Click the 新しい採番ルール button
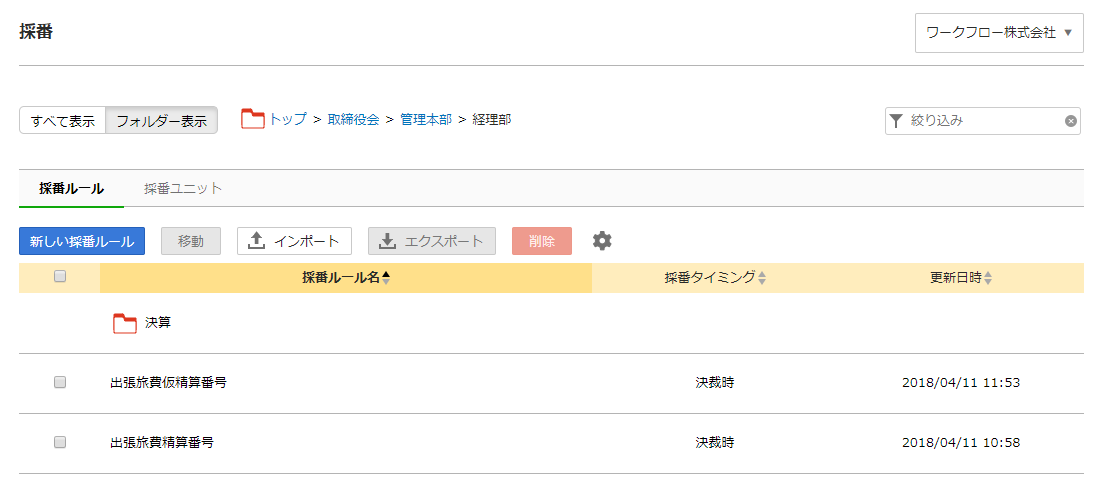This screenshot has height=481, width=1104. 82,241
